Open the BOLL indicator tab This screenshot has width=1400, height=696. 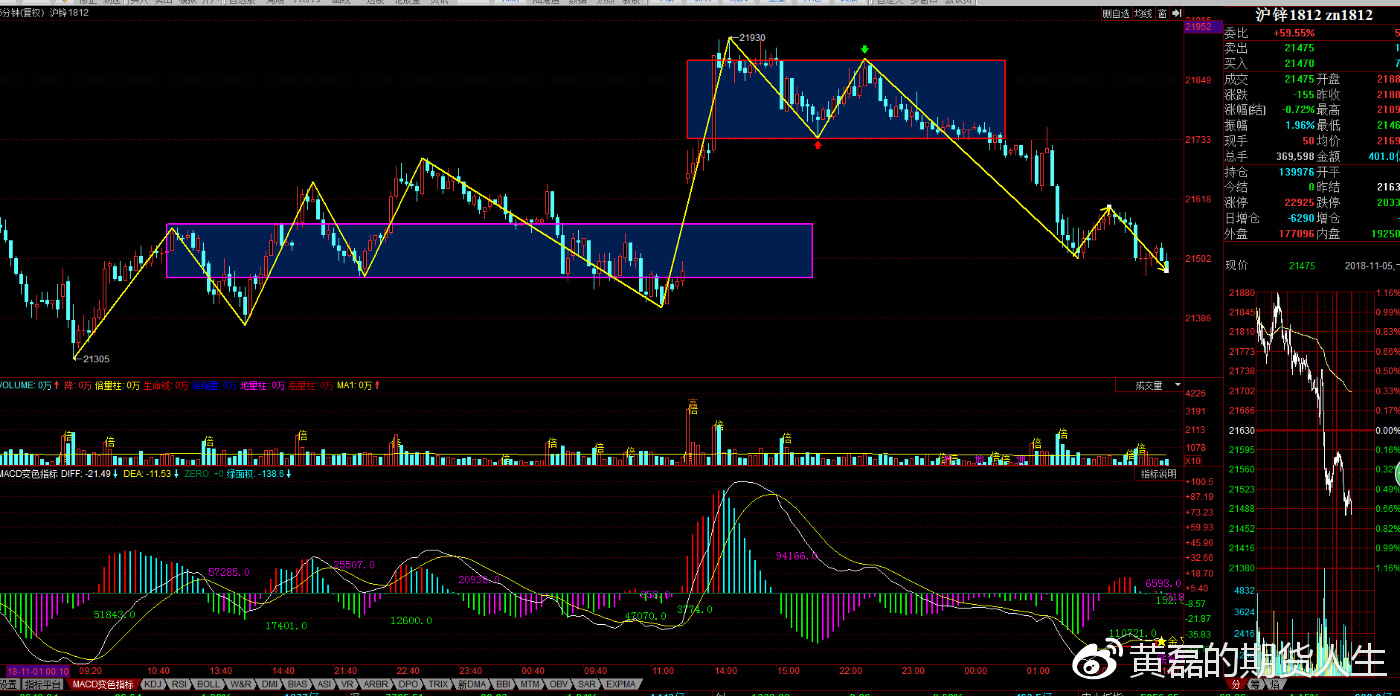coord(209,684)
